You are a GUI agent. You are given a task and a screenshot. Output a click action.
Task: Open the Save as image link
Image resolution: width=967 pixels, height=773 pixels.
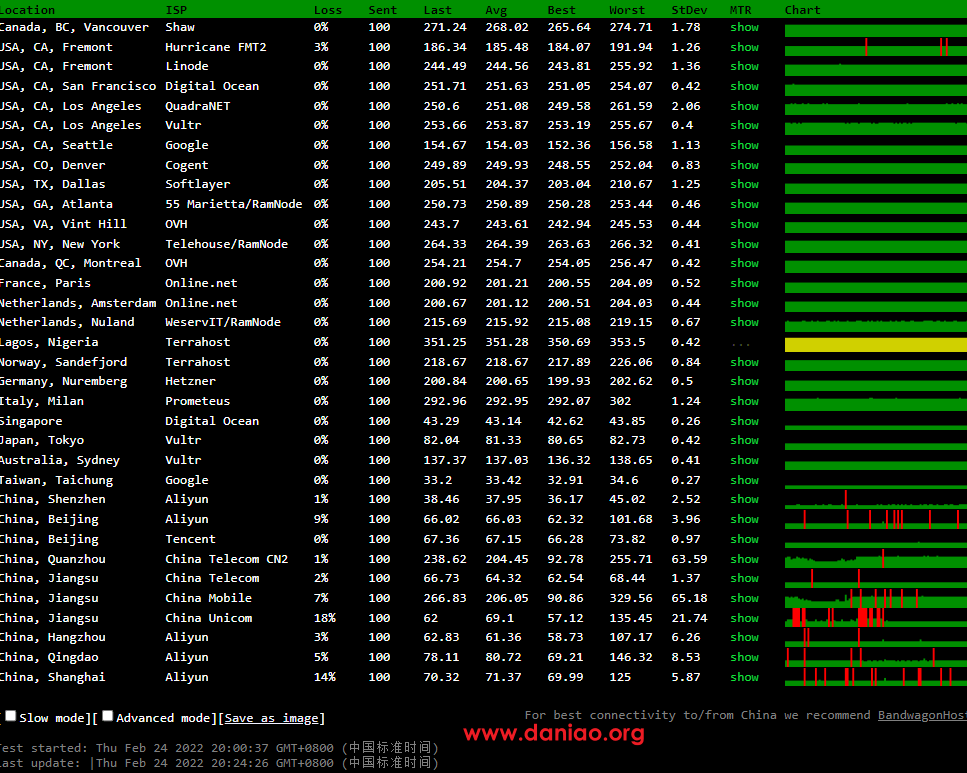(x=271, y=718)
